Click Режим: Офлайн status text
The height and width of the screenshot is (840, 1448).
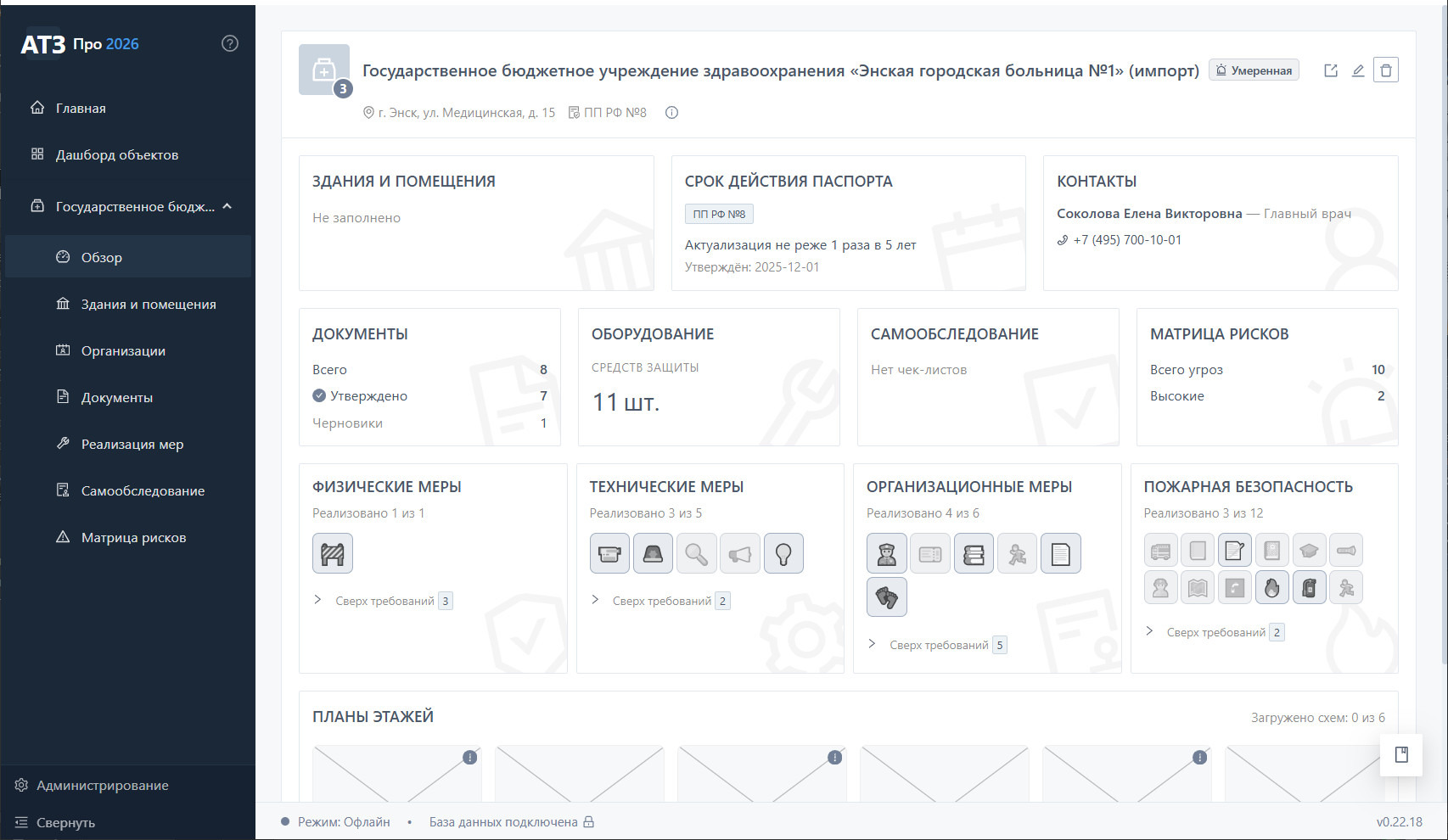[344, 822]
